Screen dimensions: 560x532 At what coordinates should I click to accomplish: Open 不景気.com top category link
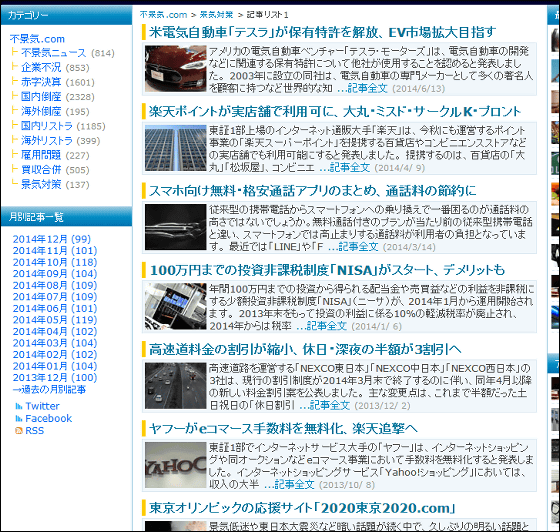37,39
